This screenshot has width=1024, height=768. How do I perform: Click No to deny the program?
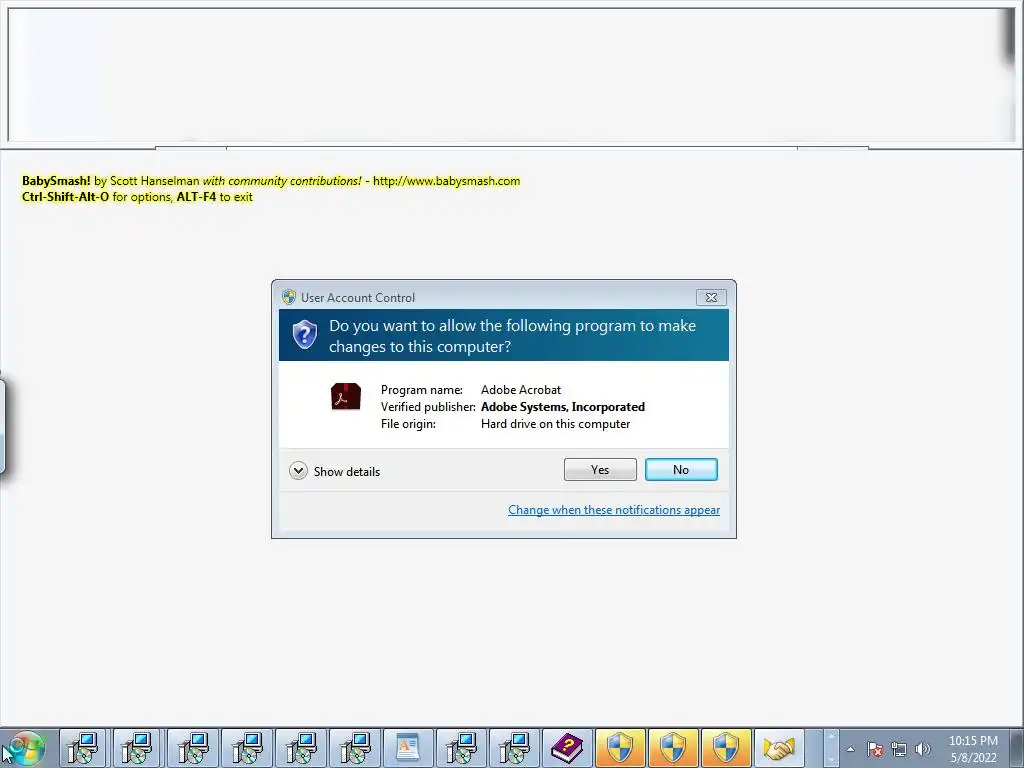[680, 470]
